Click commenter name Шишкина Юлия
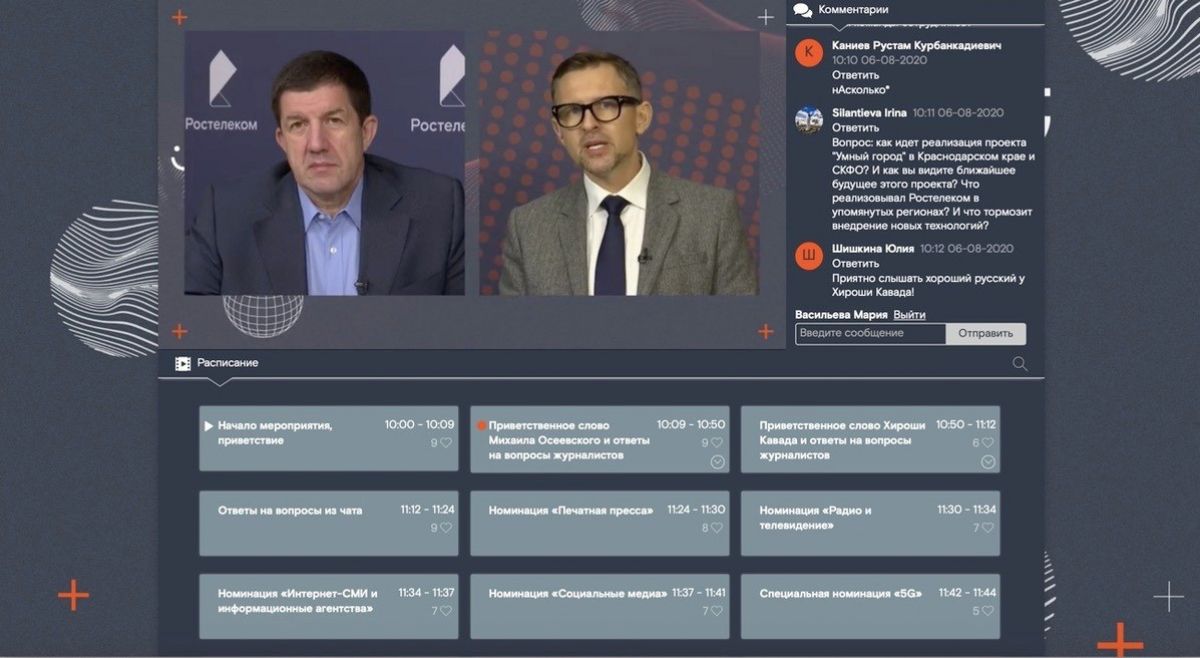Viewport: 1200px width, 658px height. click(x=873, y=249)
